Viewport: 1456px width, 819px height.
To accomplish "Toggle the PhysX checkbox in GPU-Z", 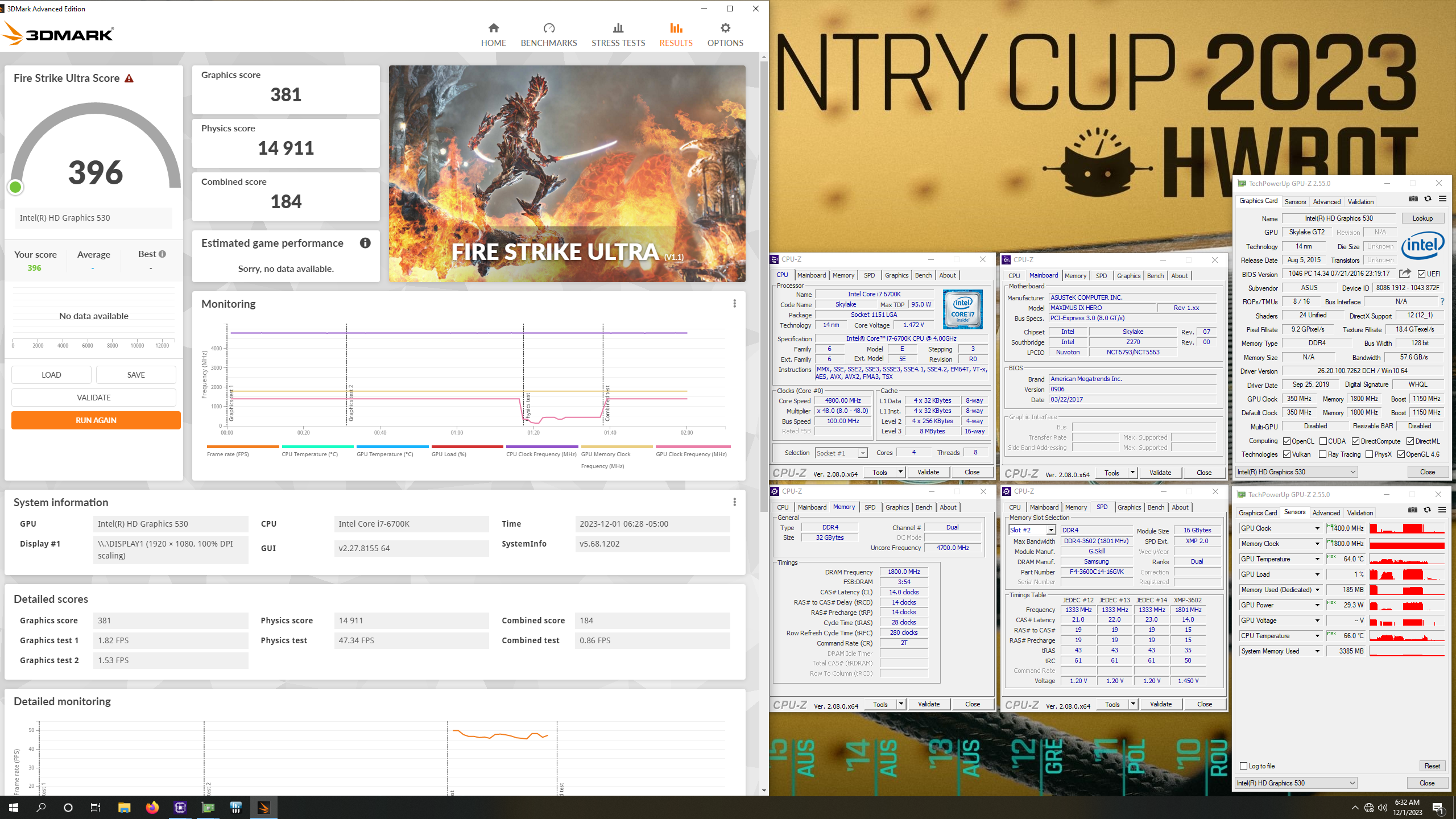I will tap(1370, 454).
